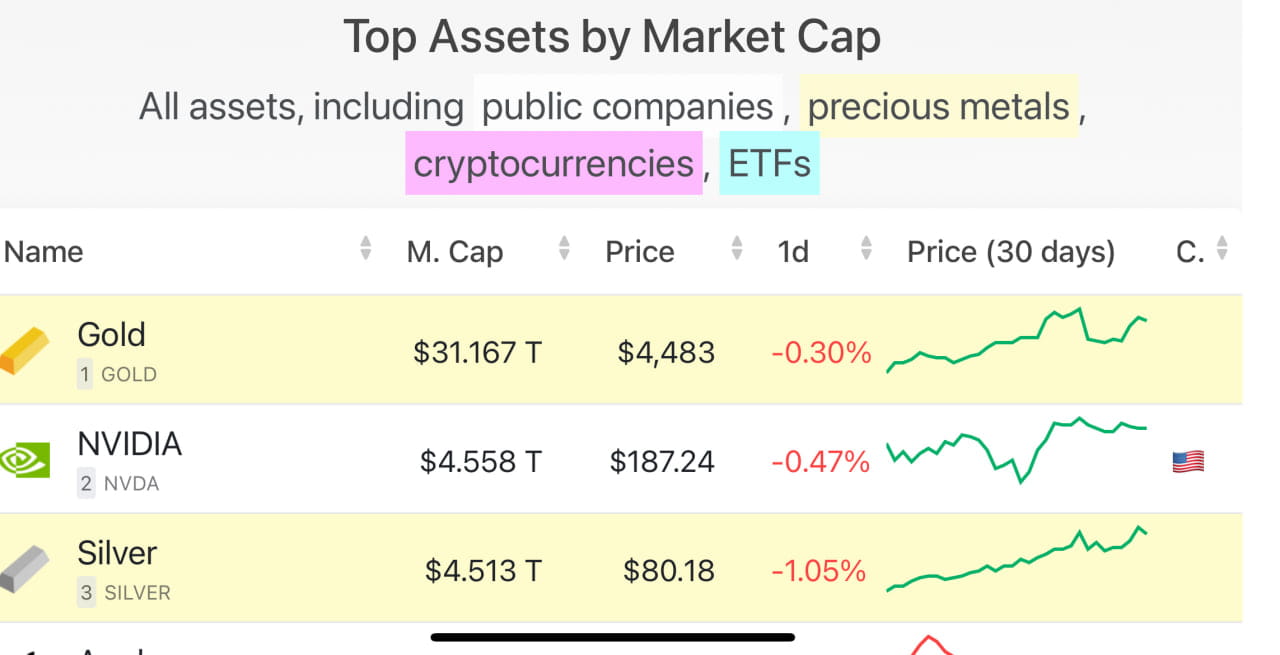This screenshot has width=1280, height=655.
Task: Toggle the precious metals filter
Action: pos(939,105)
